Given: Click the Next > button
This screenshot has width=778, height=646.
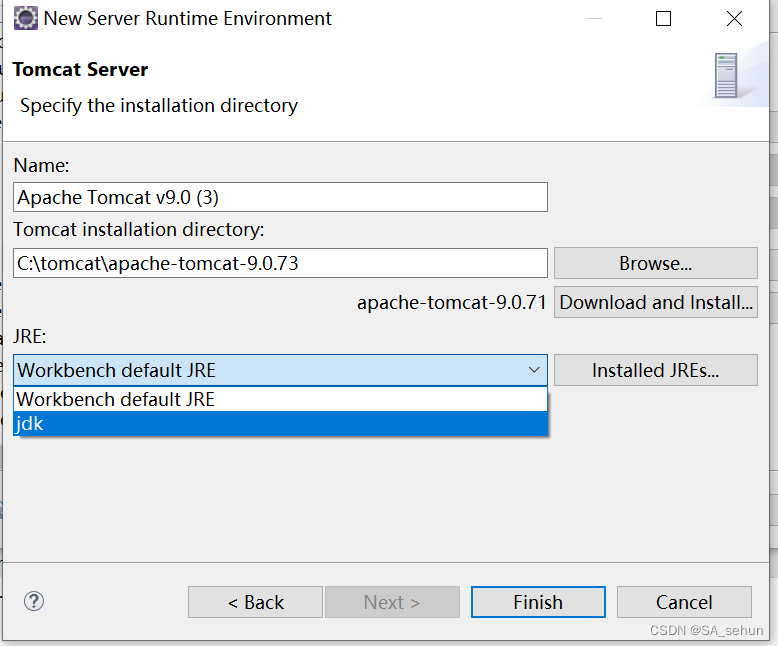Looking at the screenshot, I should point(392,602).
